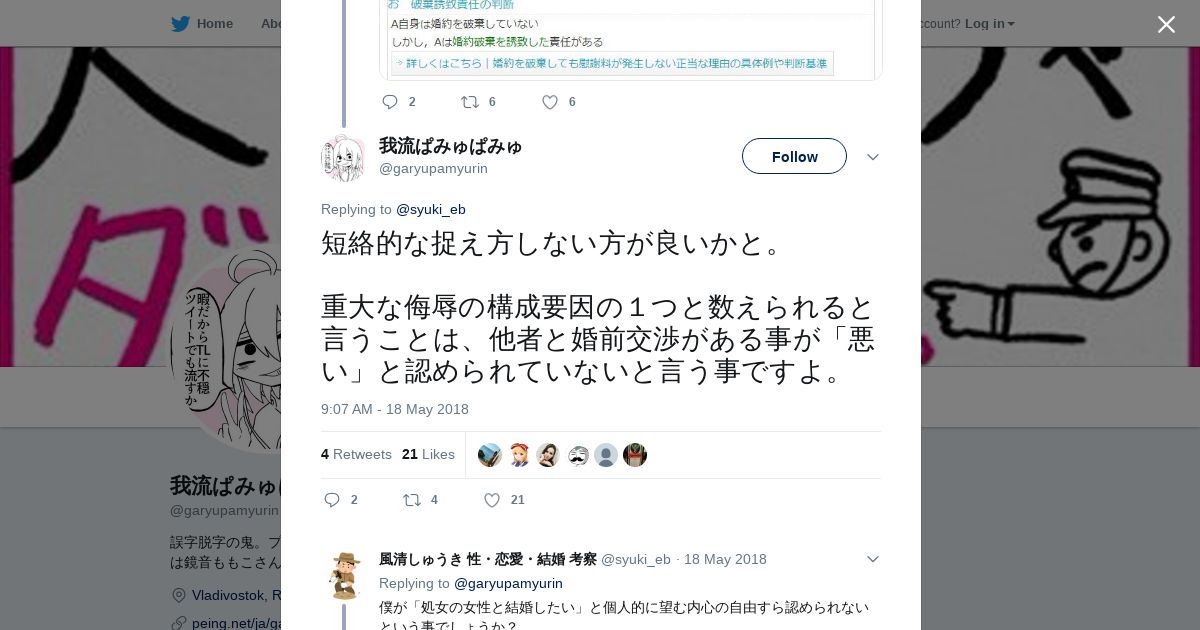Click the reply icon under the main tweet

click(332, 500)
